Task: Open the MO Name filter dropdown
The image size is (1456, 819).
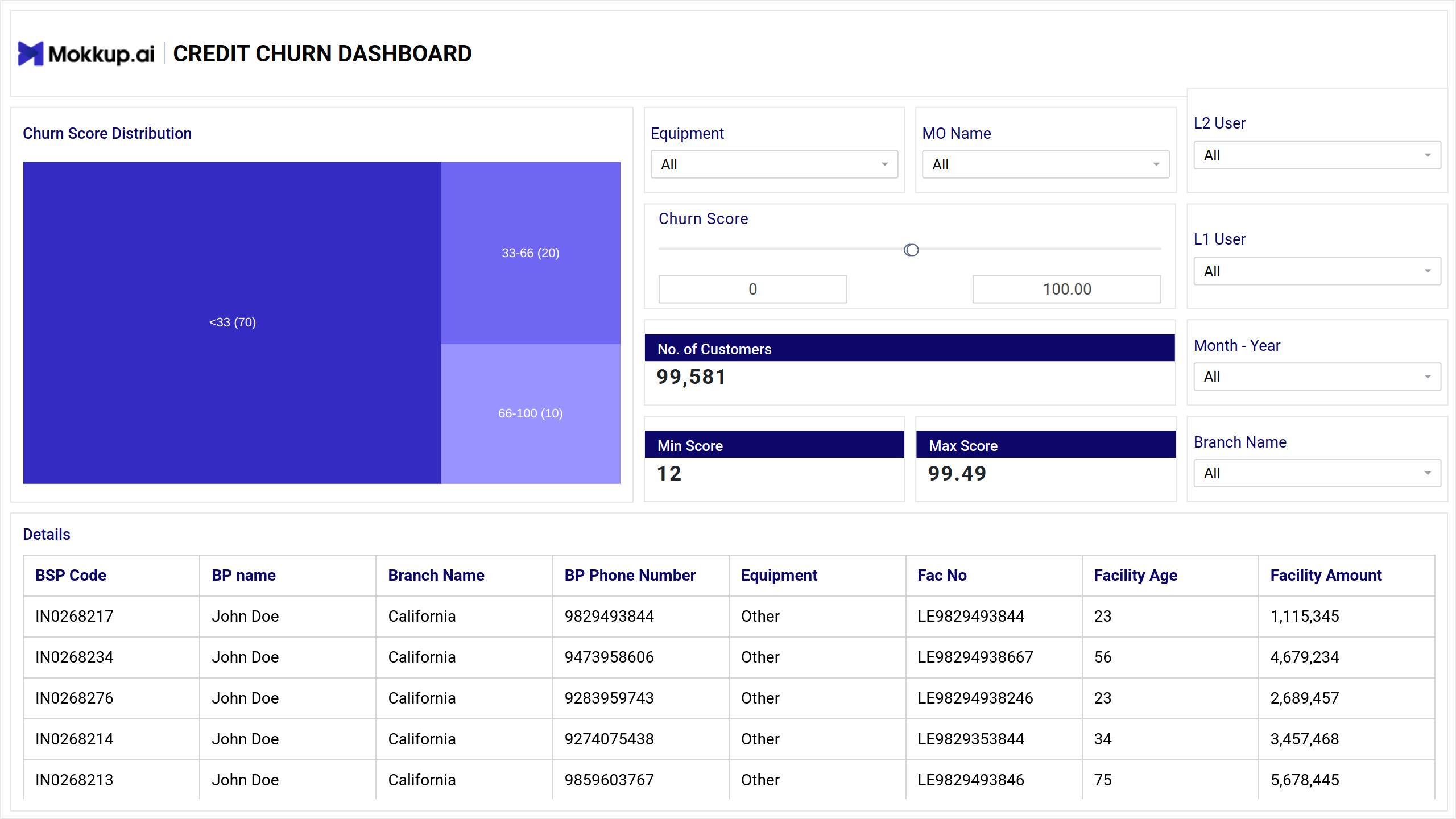Action: 1045,164
